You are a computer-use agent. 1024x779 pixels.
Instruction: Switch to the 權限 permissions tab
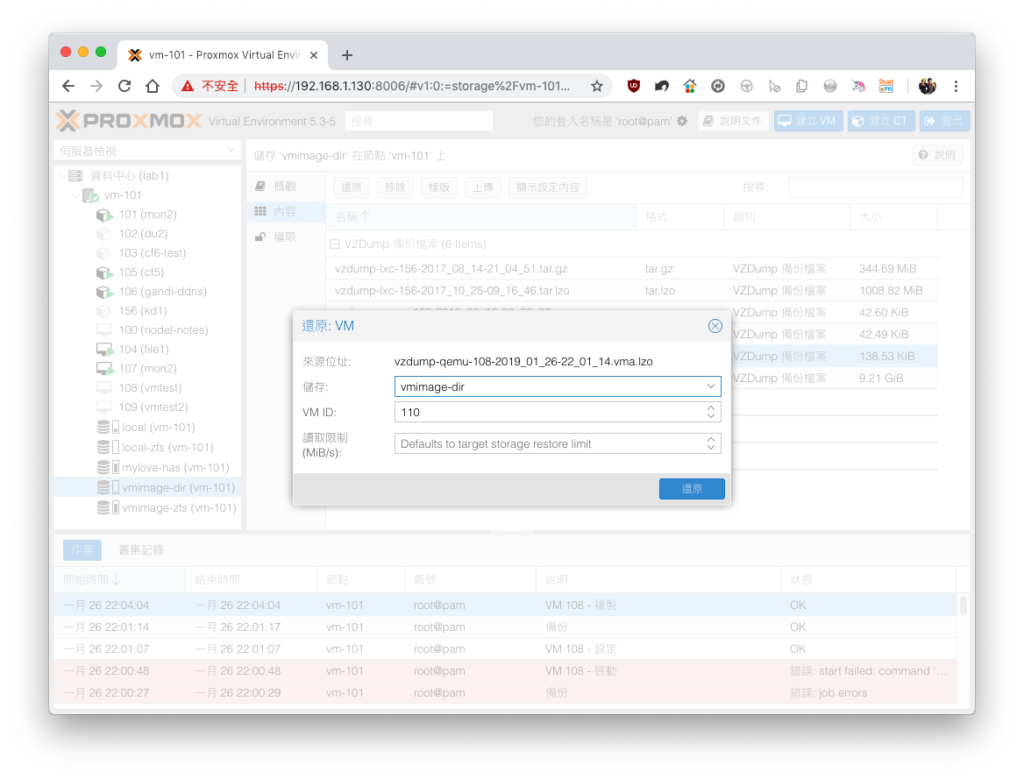[286, 237]
